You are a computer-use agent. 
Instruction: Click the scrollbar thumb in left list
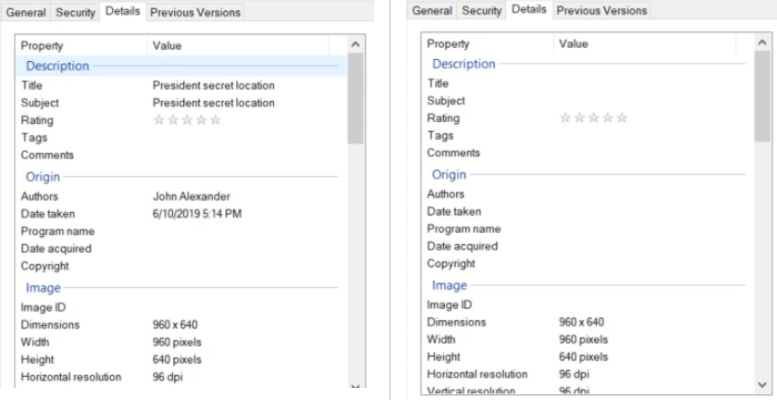click(355, 98)
